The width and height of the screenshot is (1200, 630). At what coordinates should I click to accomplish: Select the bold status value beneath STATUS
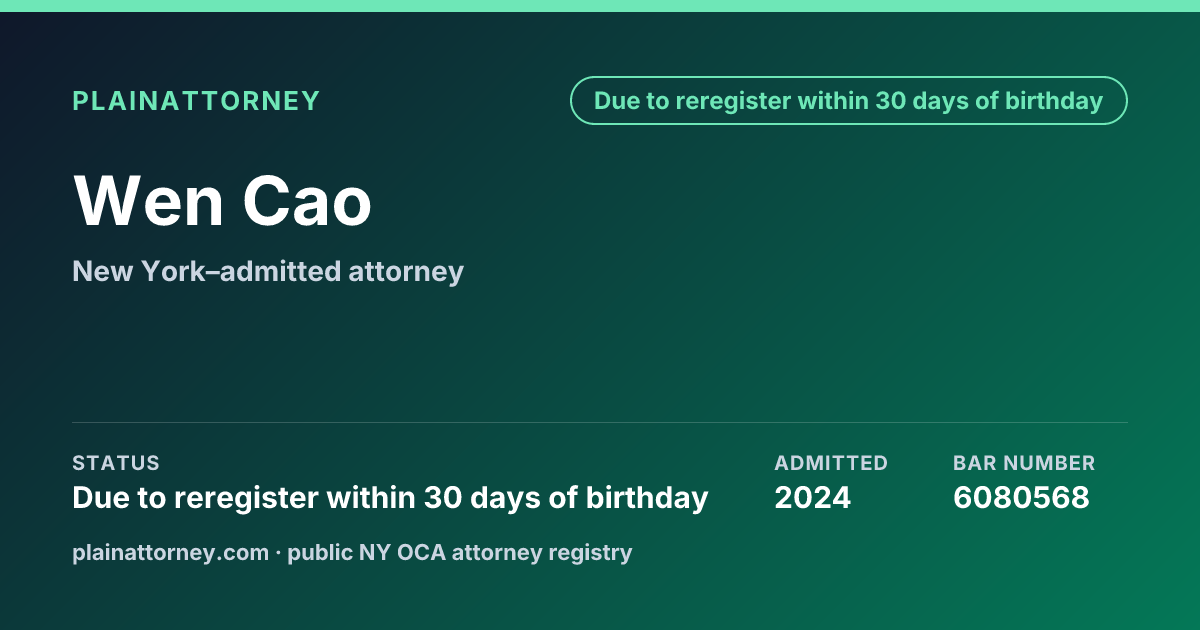click(x=390, y=497)
